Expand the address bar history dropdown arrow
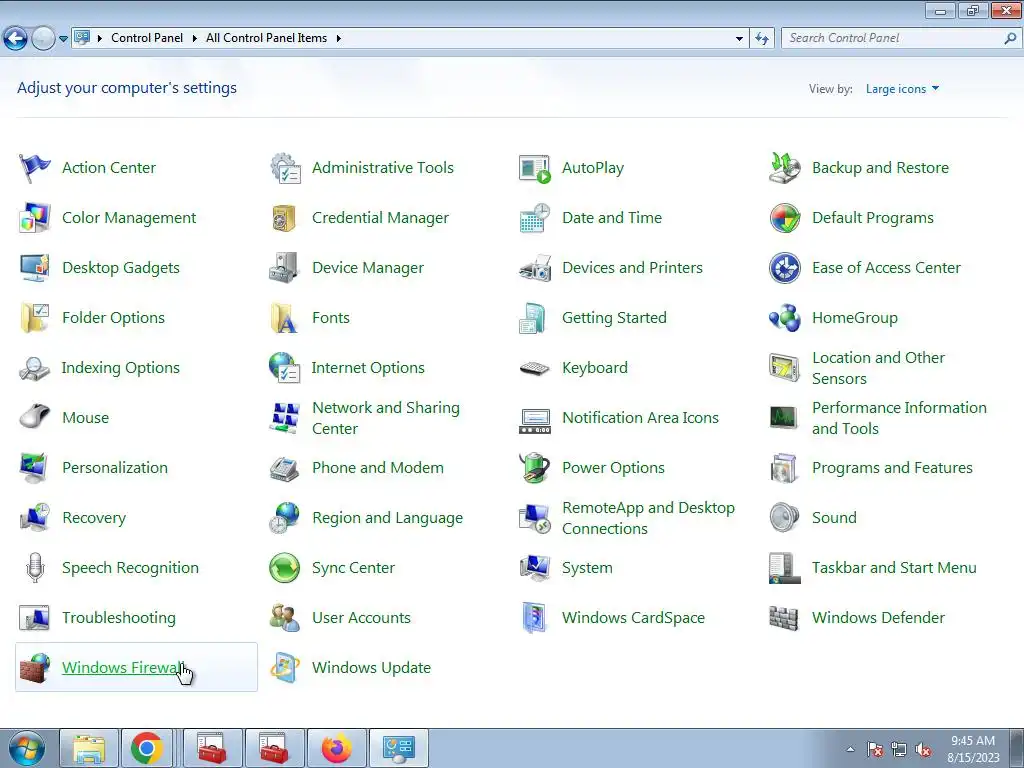Viewport: 1024px width, 768px height. click(x=739, y=39)
